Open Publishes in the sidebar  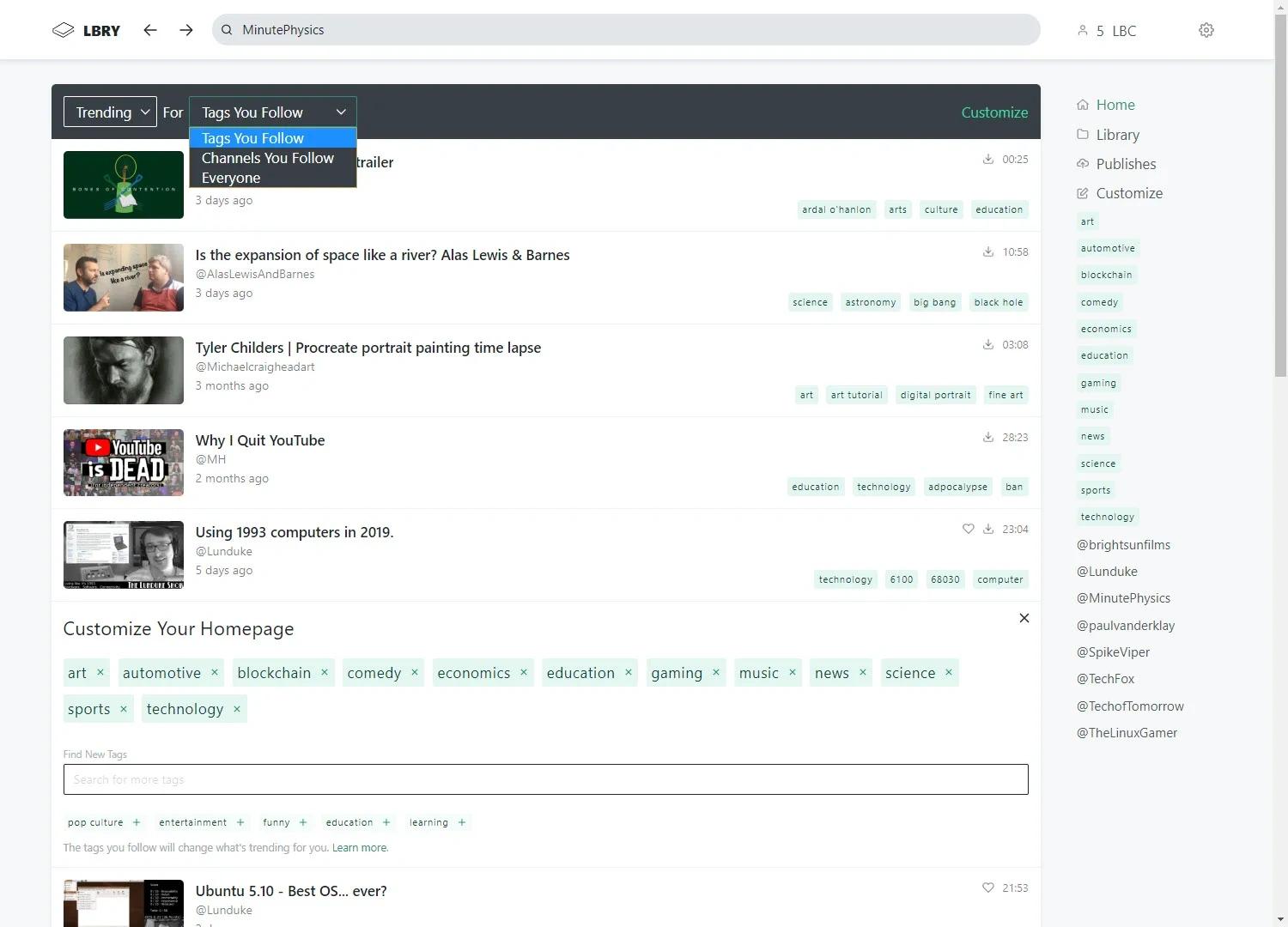tap(1116, 164)
